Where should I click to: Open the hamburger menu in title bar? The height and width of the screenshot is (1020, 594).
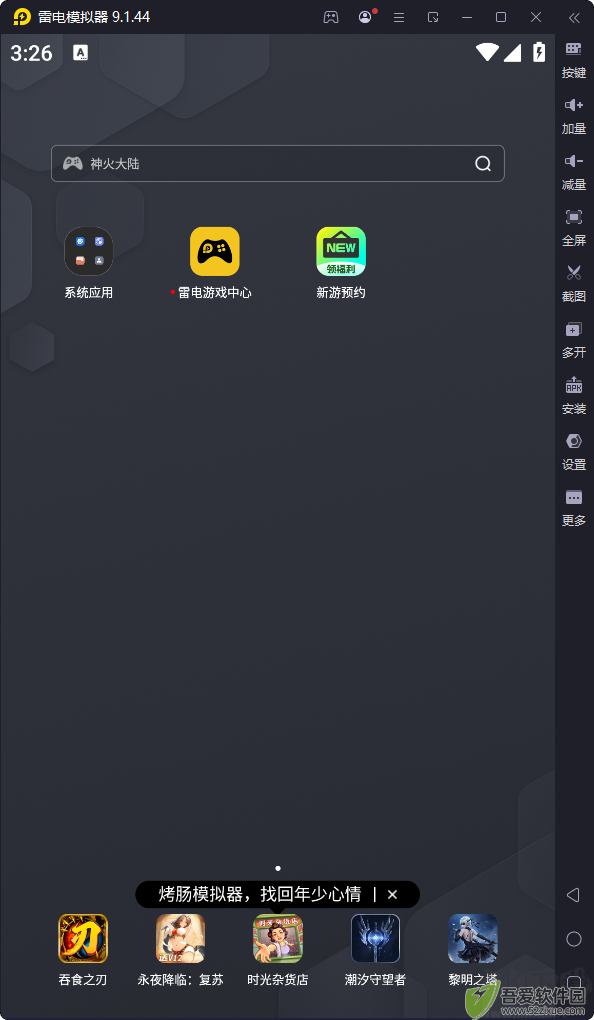(399, 18)
